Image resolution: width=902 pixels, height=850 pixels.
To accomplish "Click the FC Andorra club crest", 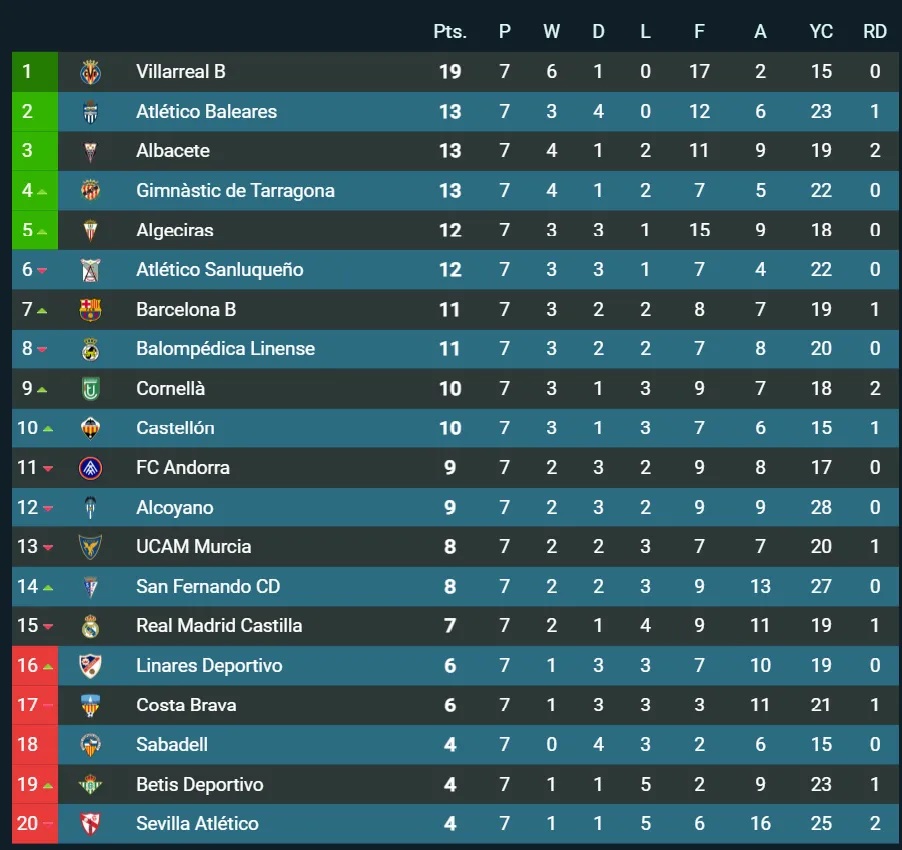I will click(x=91, y=468).
